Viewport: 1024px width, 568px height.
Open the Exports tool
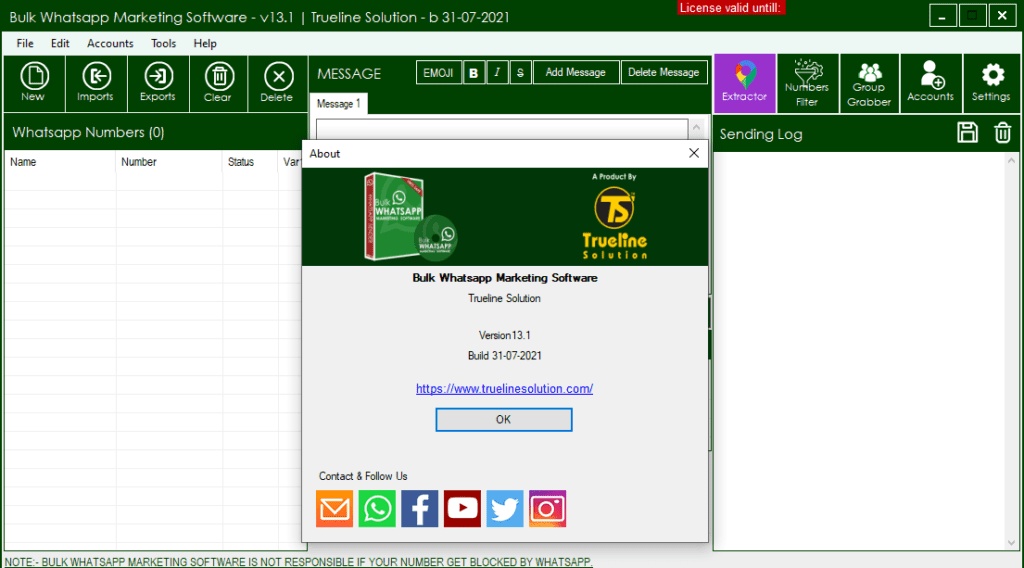click(157, 83)
